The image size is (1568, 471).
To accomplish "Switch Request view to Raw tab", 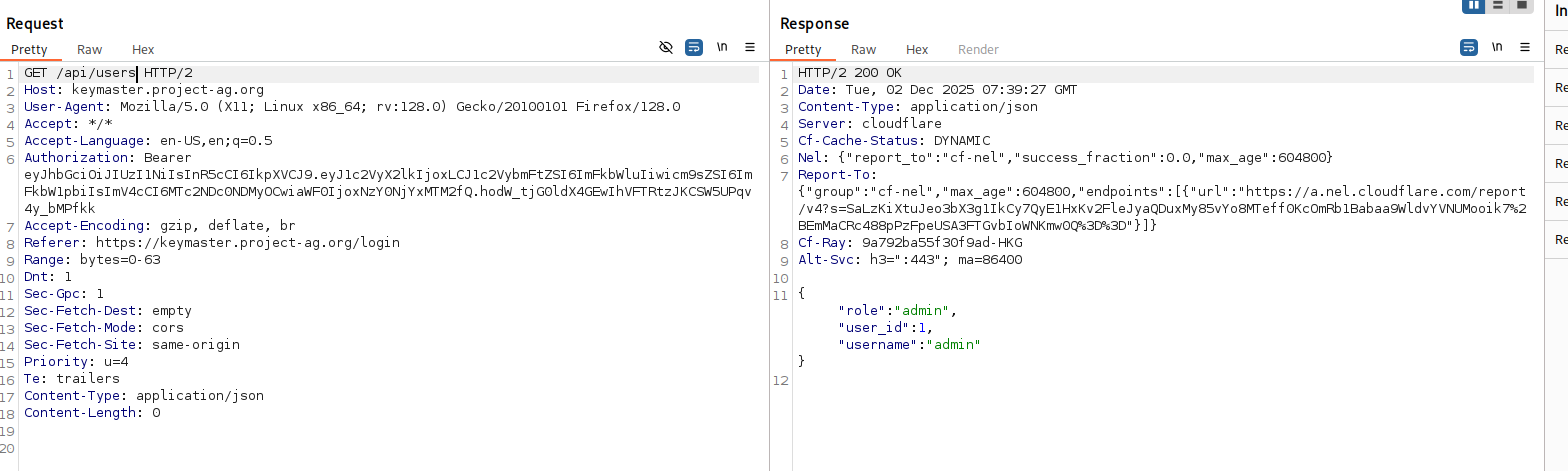I will (89, 49).
